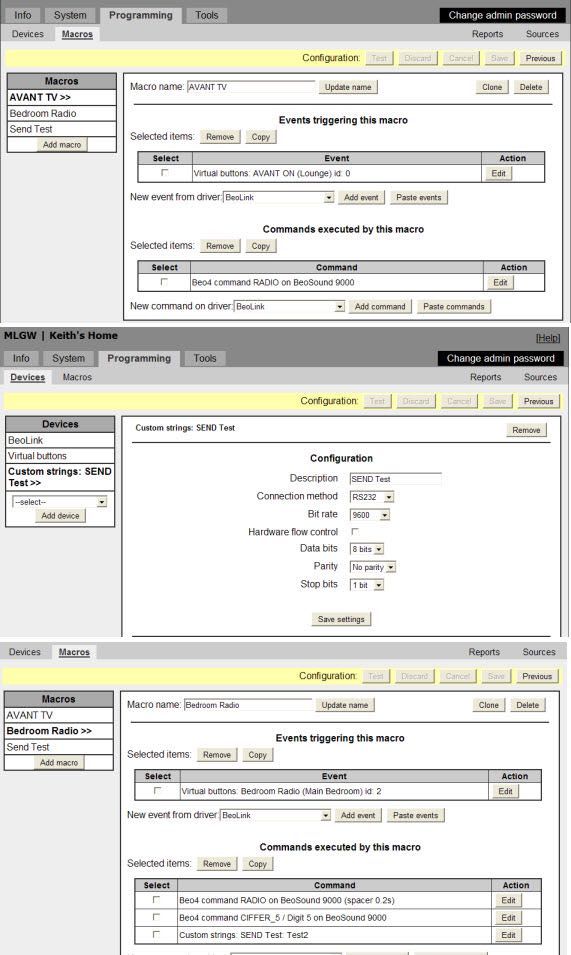Remove the SEND Test custom strings device
Viewport: 571px width, 955px height.
(526, 430)
